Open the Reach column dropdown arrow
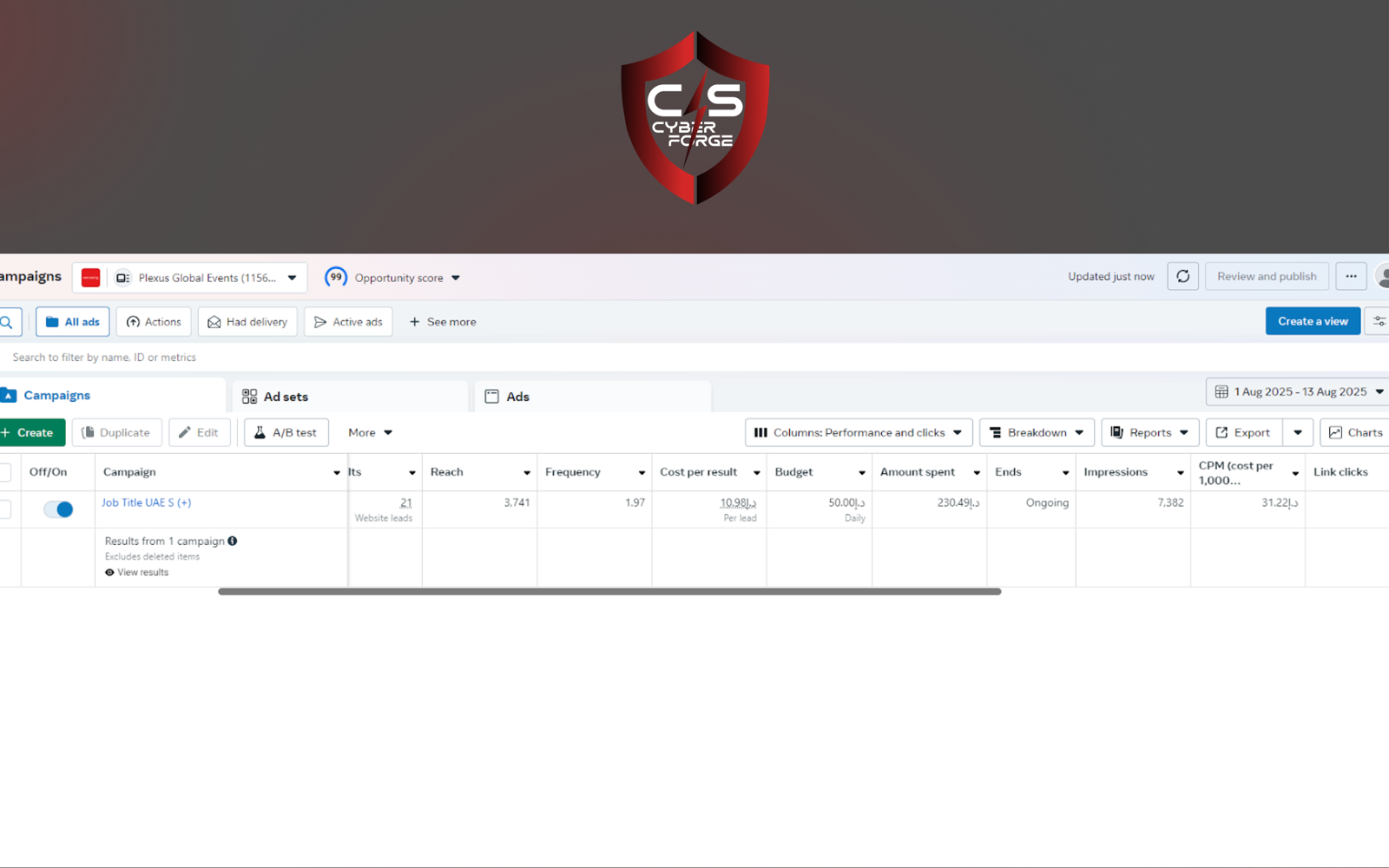Screen dimensions: 1389x868 [x=527, y=472]
